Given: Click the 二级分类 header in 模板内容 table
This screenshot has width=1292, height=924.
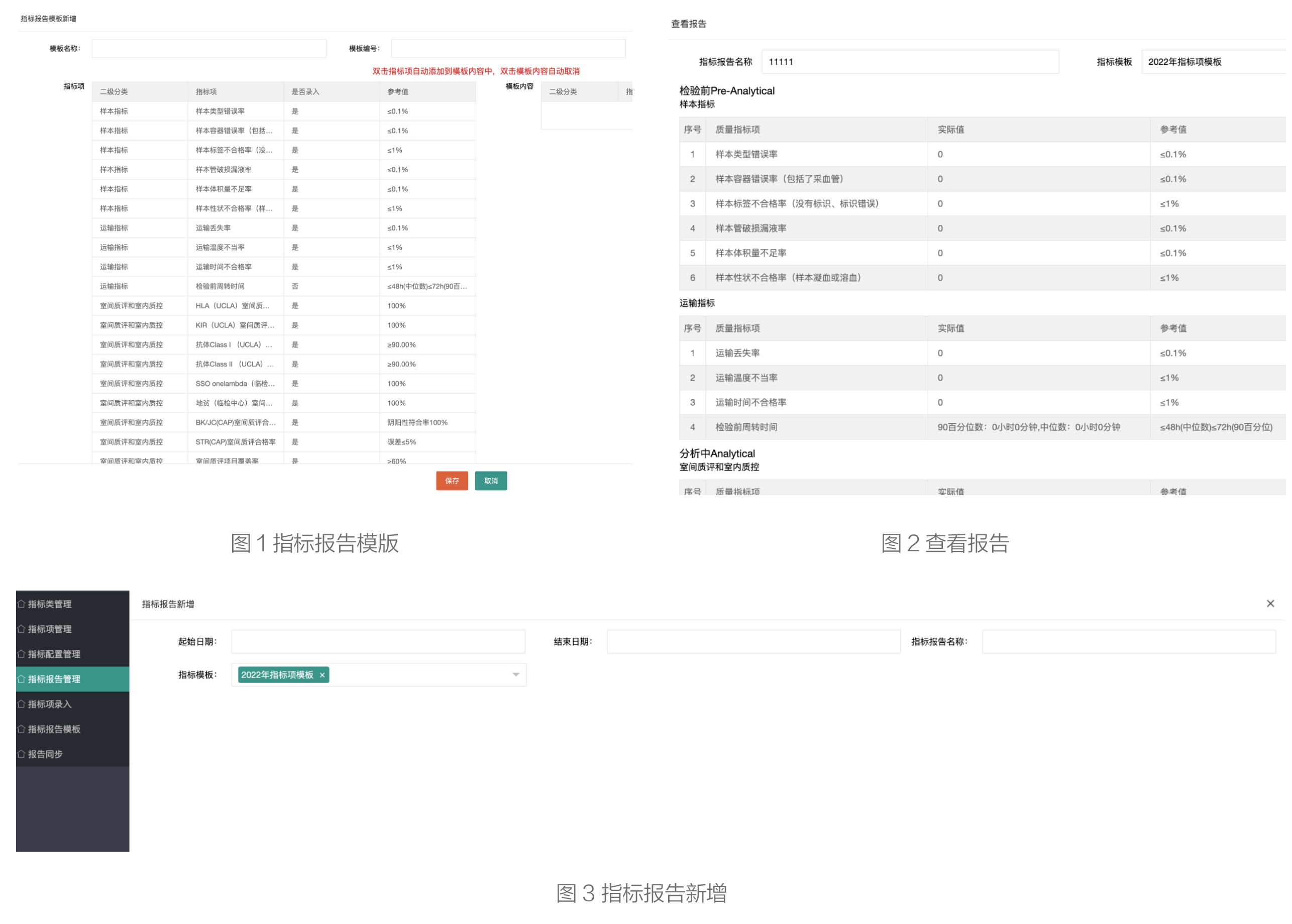Looking at the screenshot, I should [x=579, y=91].
